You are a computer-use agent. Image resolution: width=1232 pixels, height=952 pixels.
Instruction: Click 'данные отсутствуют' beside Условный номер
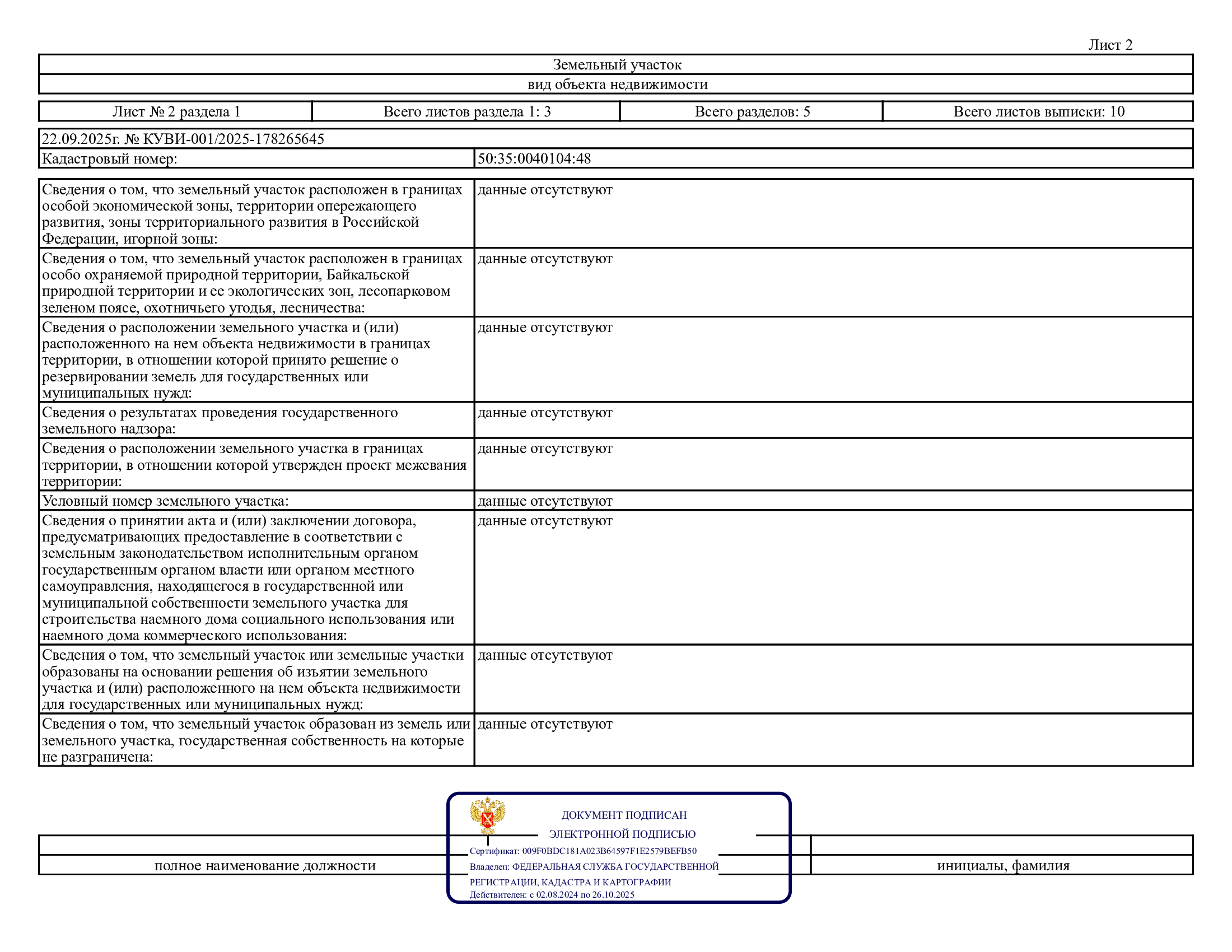point(544,501)
